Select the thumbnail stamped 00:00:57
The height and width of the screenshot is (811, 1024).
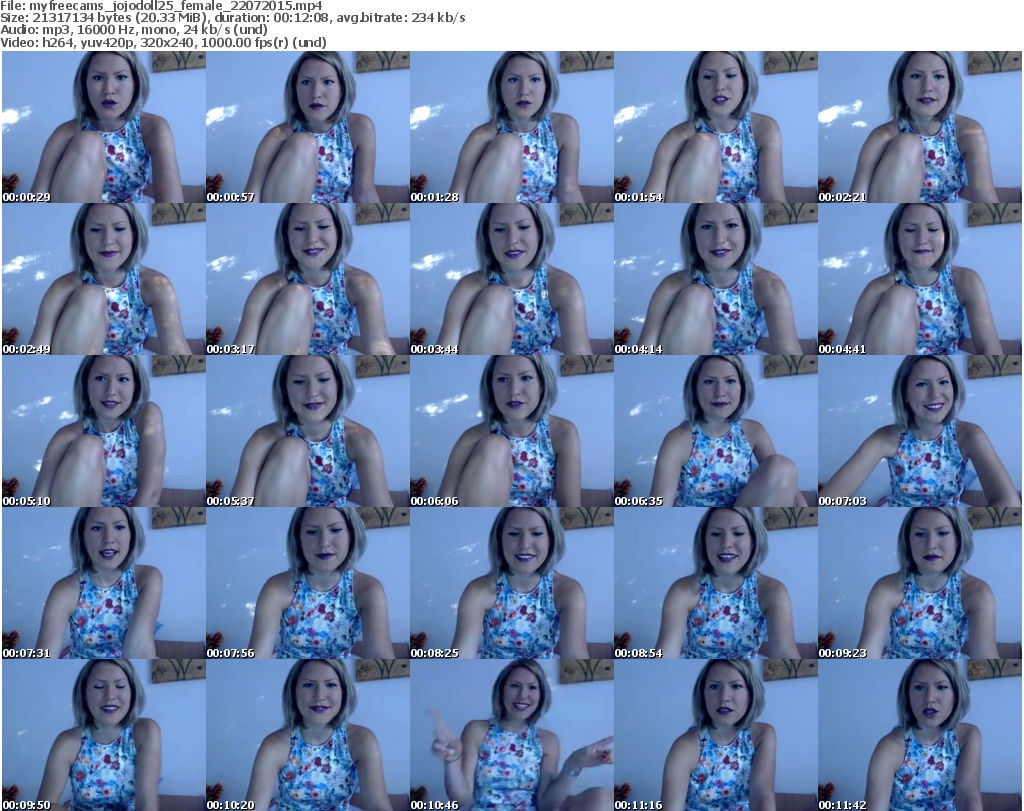tap(308, 127)
